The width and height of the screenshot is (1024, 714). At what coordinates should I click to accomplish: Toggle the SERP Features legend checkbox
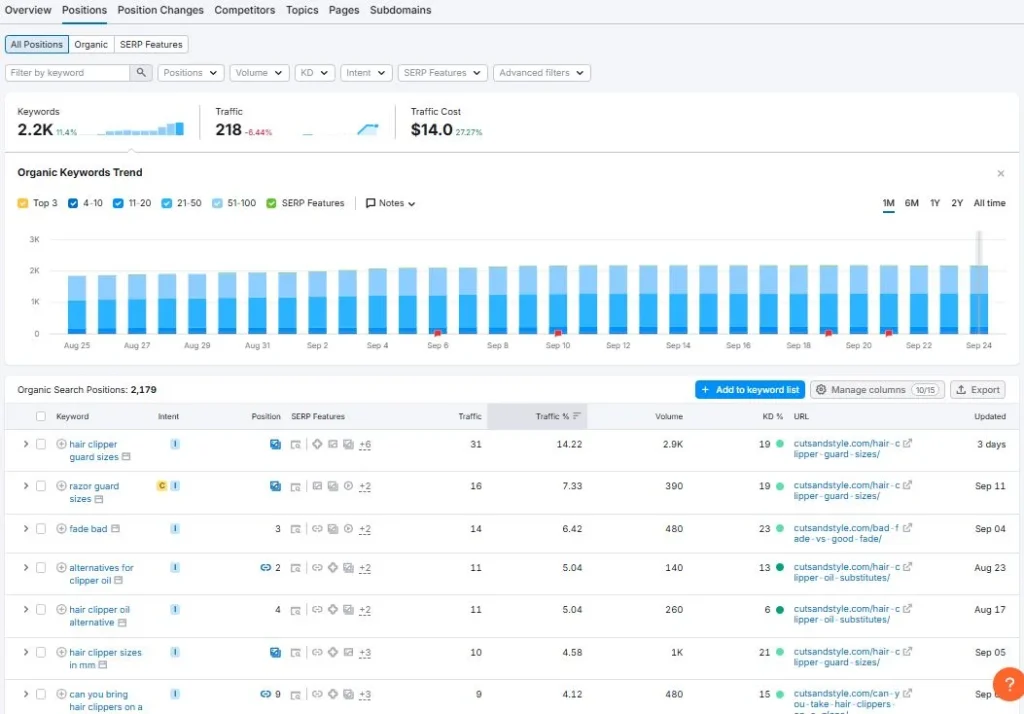272,203
